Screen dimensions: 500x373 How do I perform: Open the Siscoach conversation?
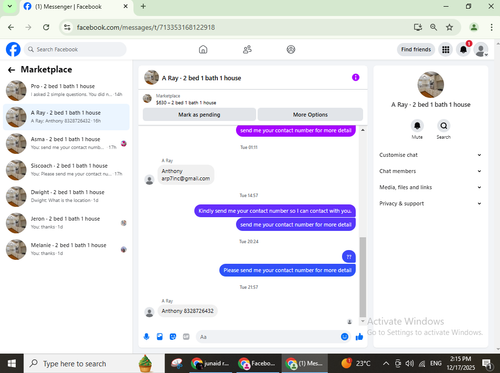66,170
